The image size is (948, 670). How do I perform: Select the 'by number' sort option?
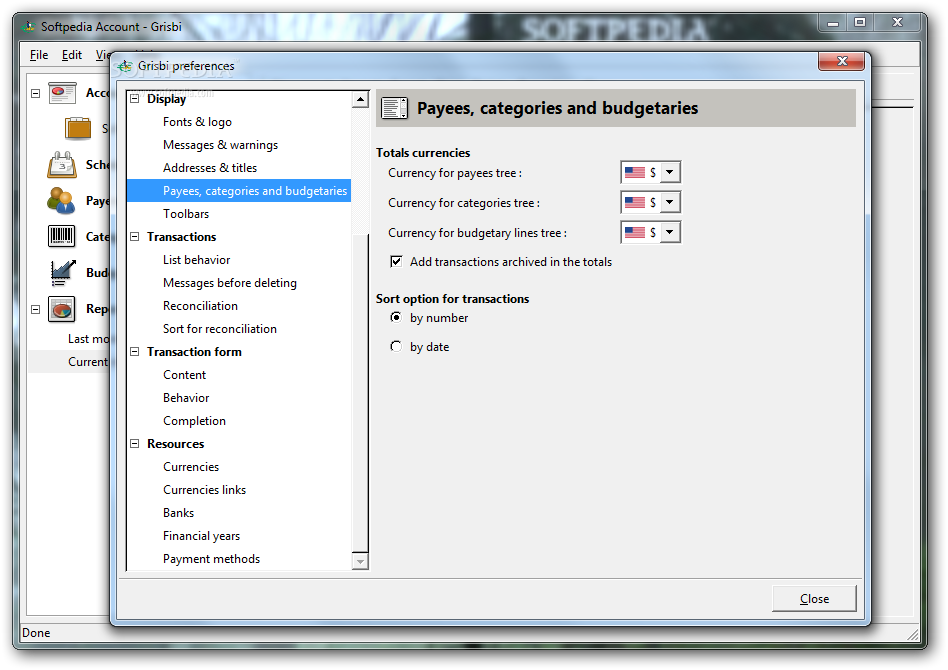[x=396, y=317]
